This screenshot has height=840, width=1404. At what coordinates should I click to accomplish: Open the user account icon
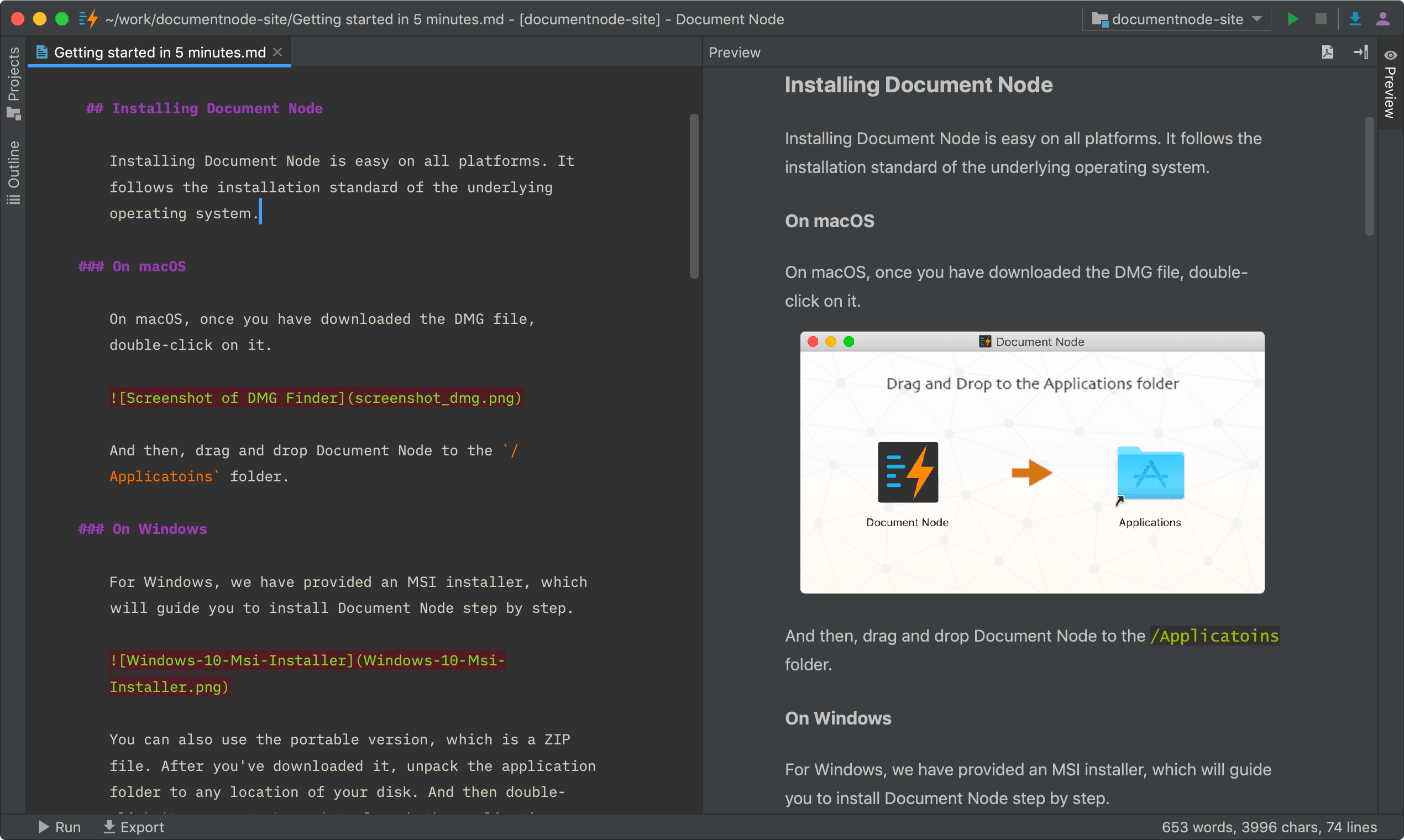(x=1382, y=19)
